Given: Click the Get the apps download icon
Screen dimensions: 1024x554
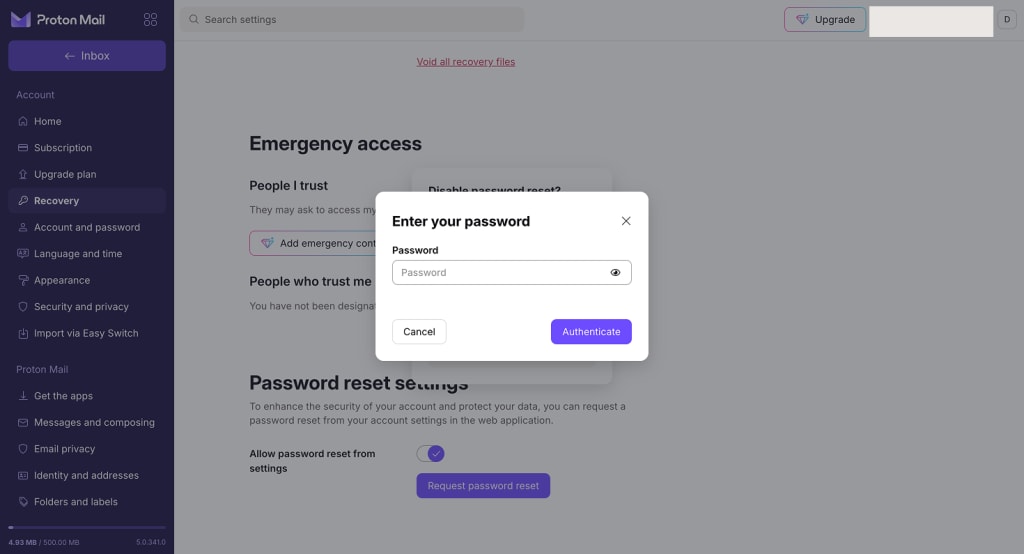Looking at the screenshot, I should click(x=23, y=396).
